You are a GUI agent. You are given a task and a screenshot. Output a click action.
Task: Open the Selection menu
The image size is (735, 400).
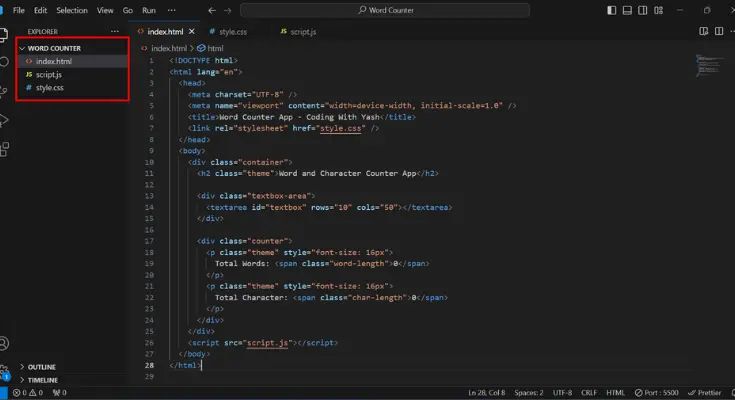coord(72,10)
